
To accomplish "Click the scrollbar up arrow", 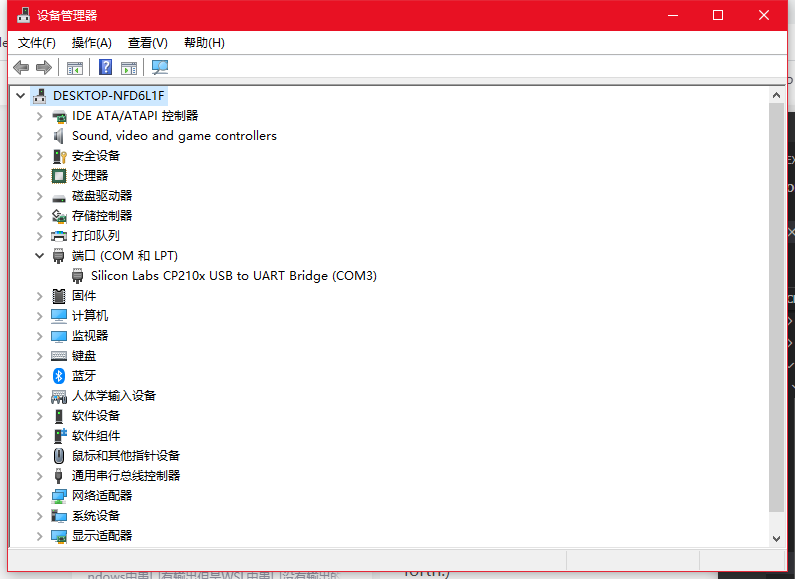I will (x=776, y=95).
